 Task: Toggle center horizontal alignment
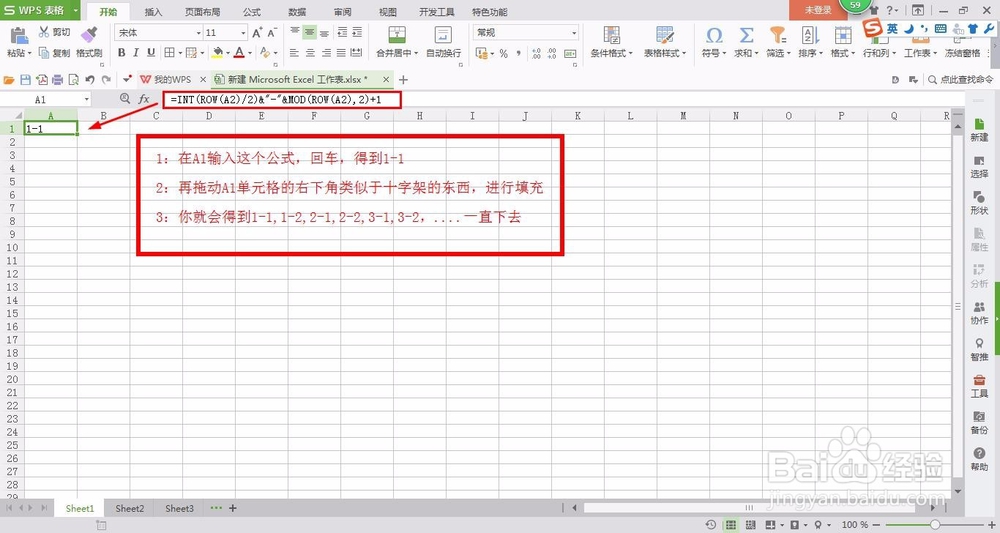(310, 53)
